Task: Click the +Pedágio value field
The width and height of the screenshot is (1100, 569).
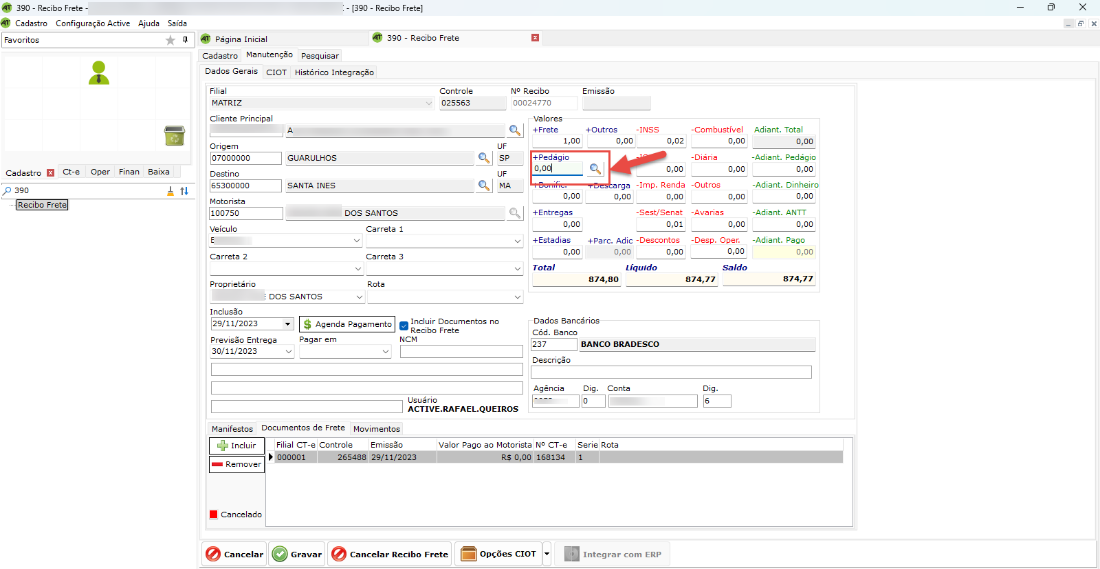Action: [x=558, y=168]
